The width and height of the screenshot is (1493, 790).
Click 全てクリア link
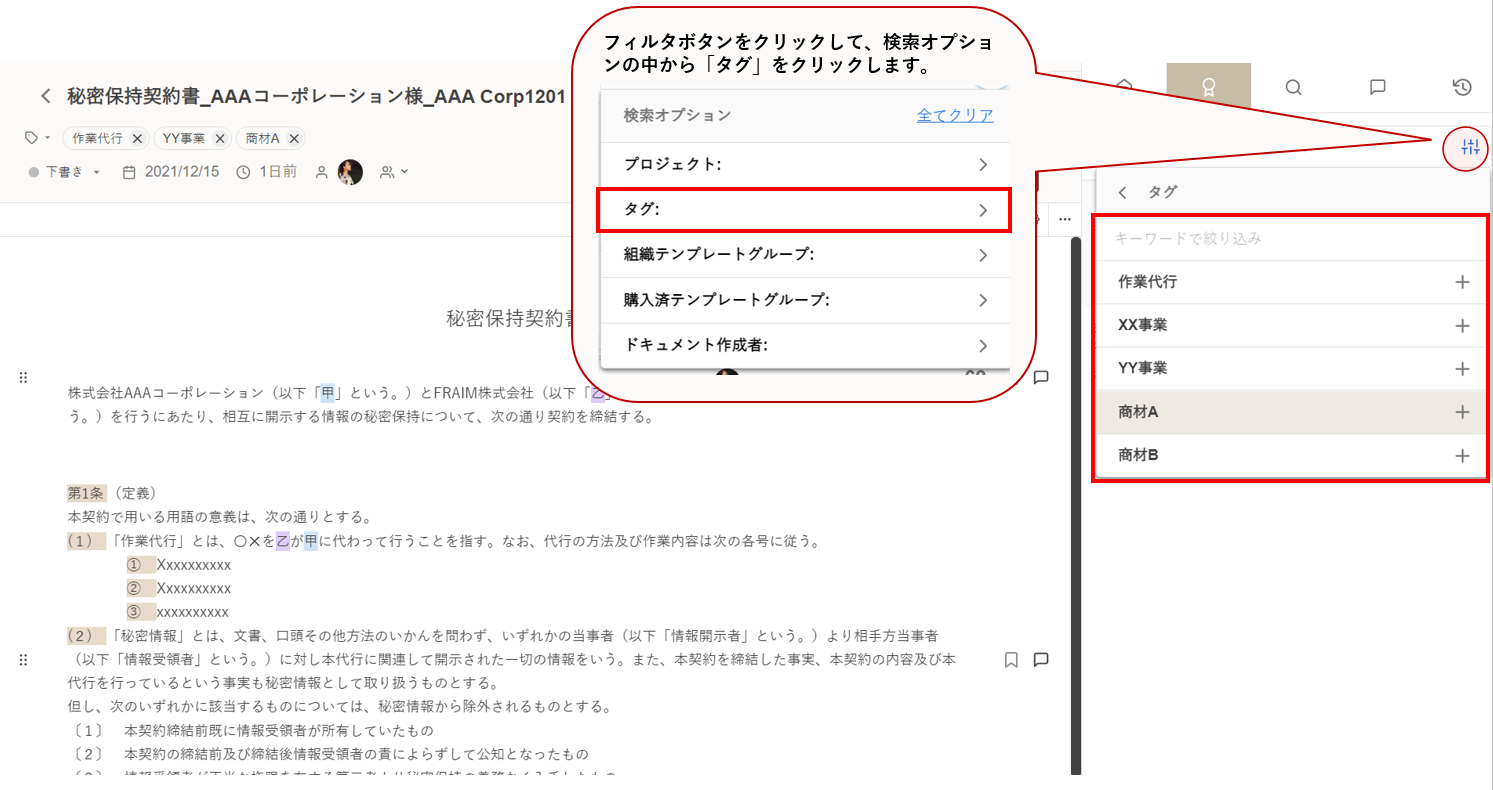[x=955, y=115]
